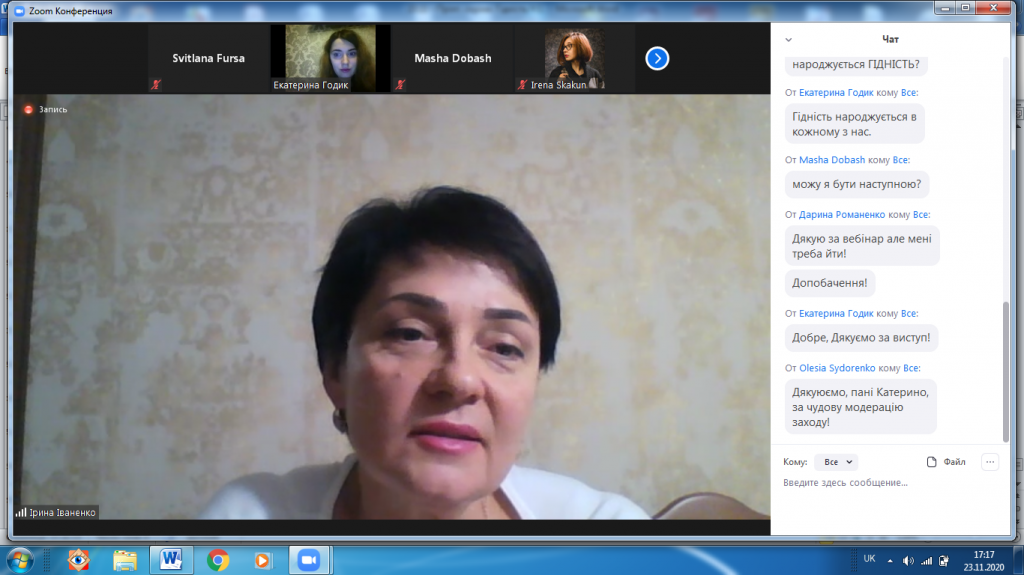Open chat options three-dot menu
Screen dimensions: 1024x575
point(990,462)
